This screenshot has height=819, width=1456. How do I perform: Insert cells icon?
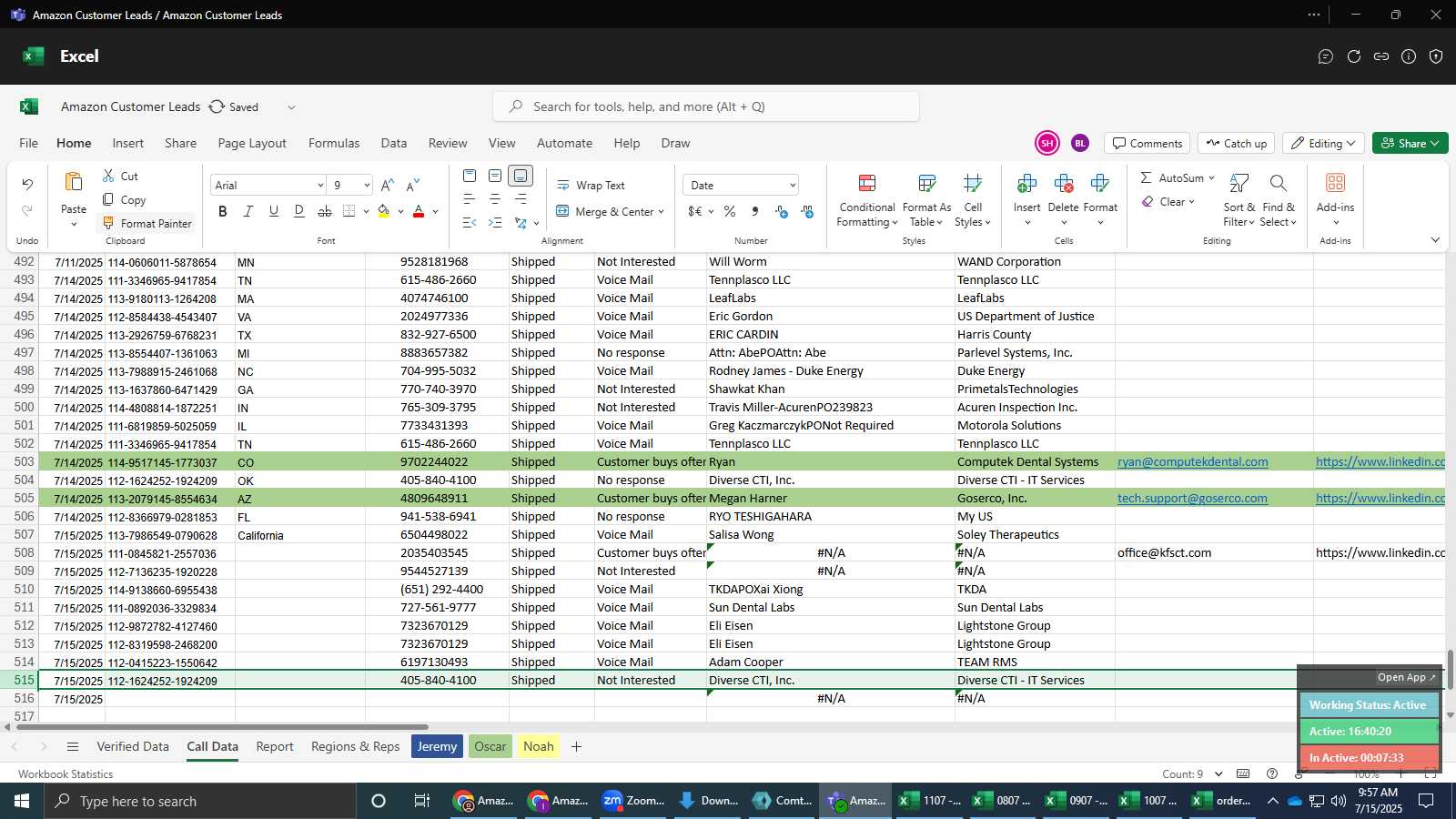click(x=1026, y=184)
